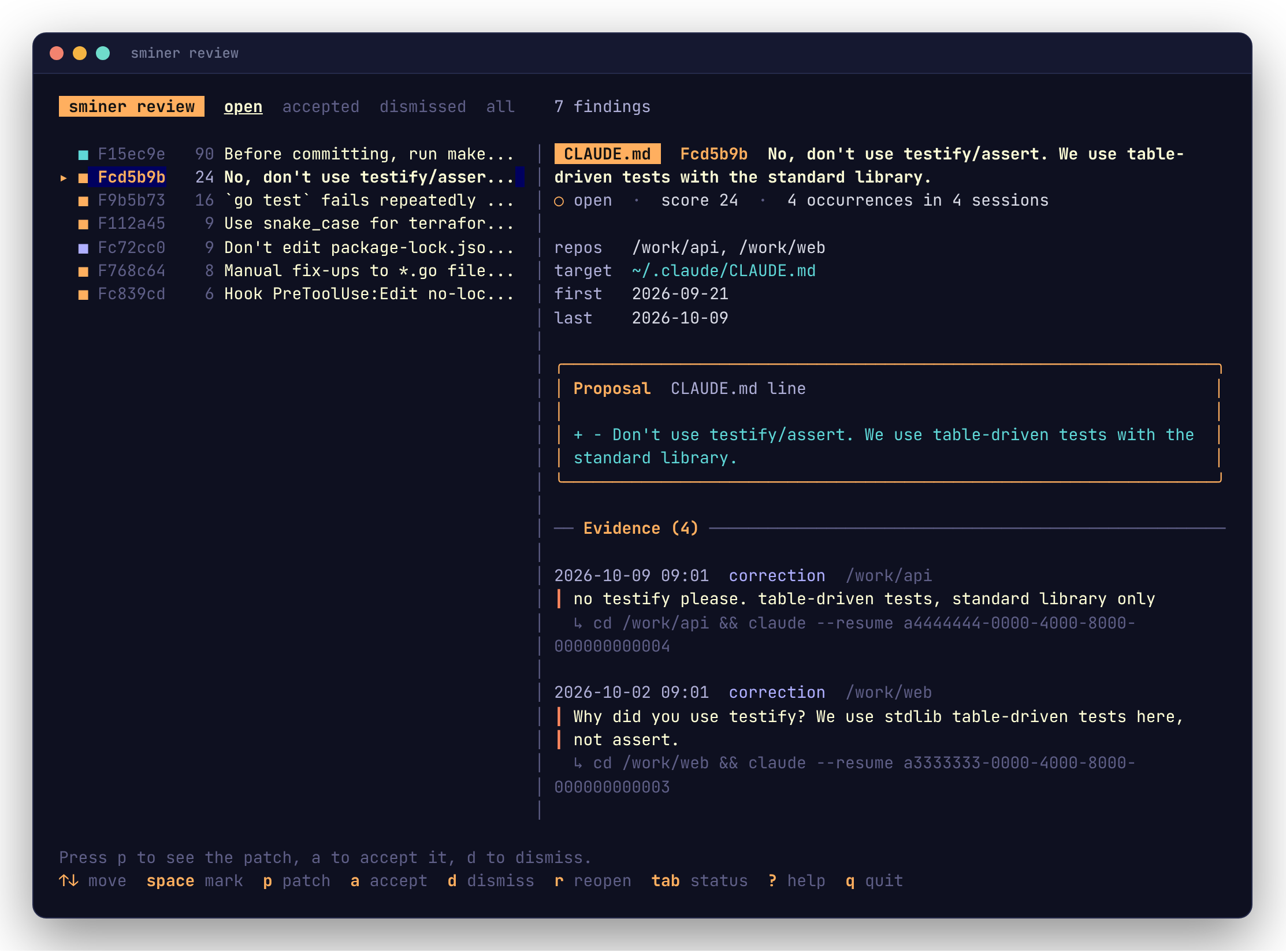Screen dimensions: 1286x952
Task: Click the tab status shortcut
Action: 700,881
